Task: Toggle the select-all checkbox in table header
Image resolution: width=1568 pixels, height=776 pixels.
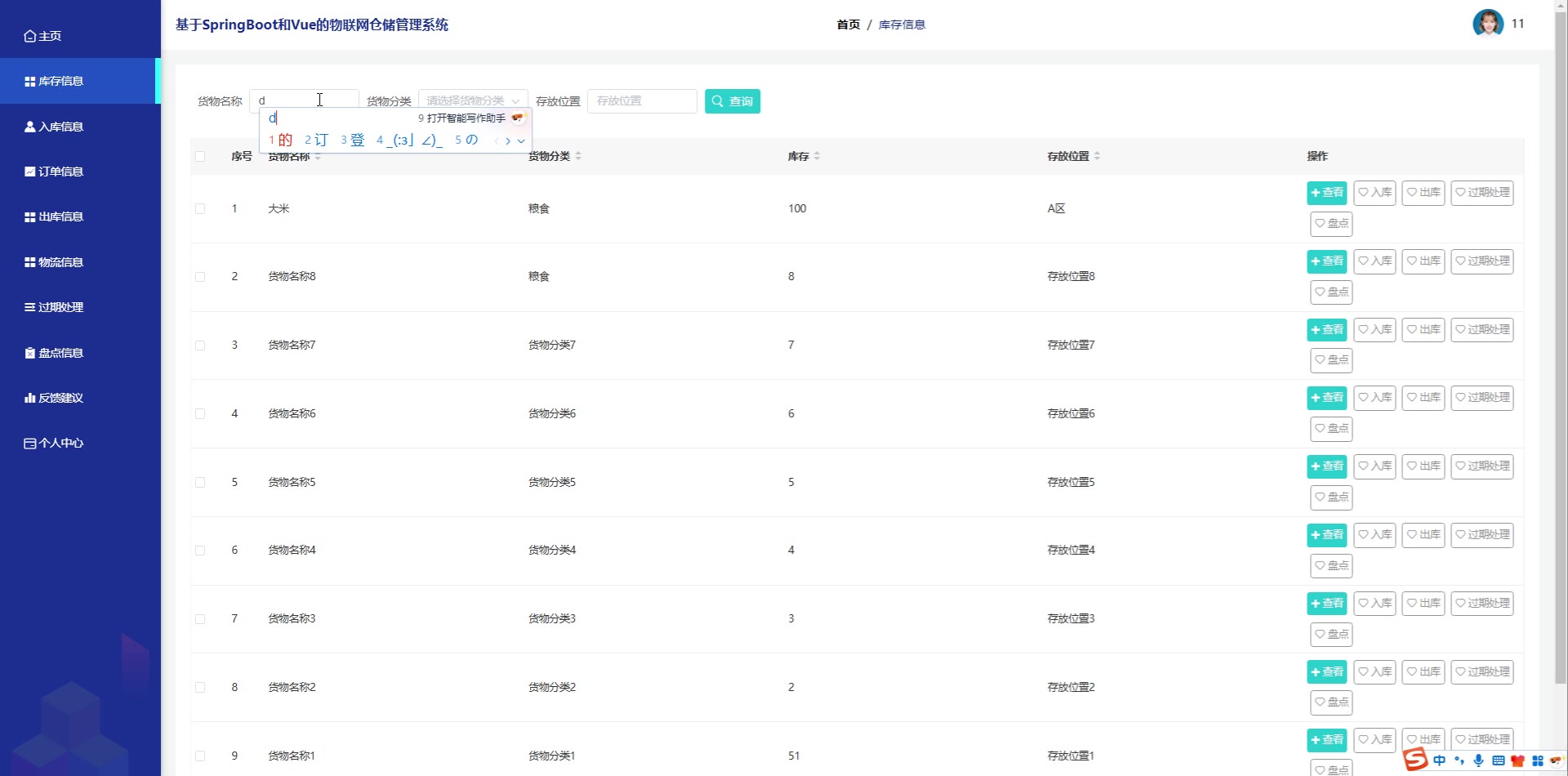Action: (200, 156)
